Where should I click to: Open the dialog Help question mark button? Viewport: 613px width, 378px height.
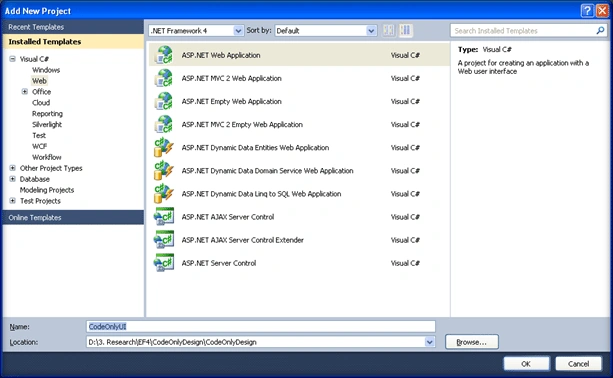(x=587, y=11)
